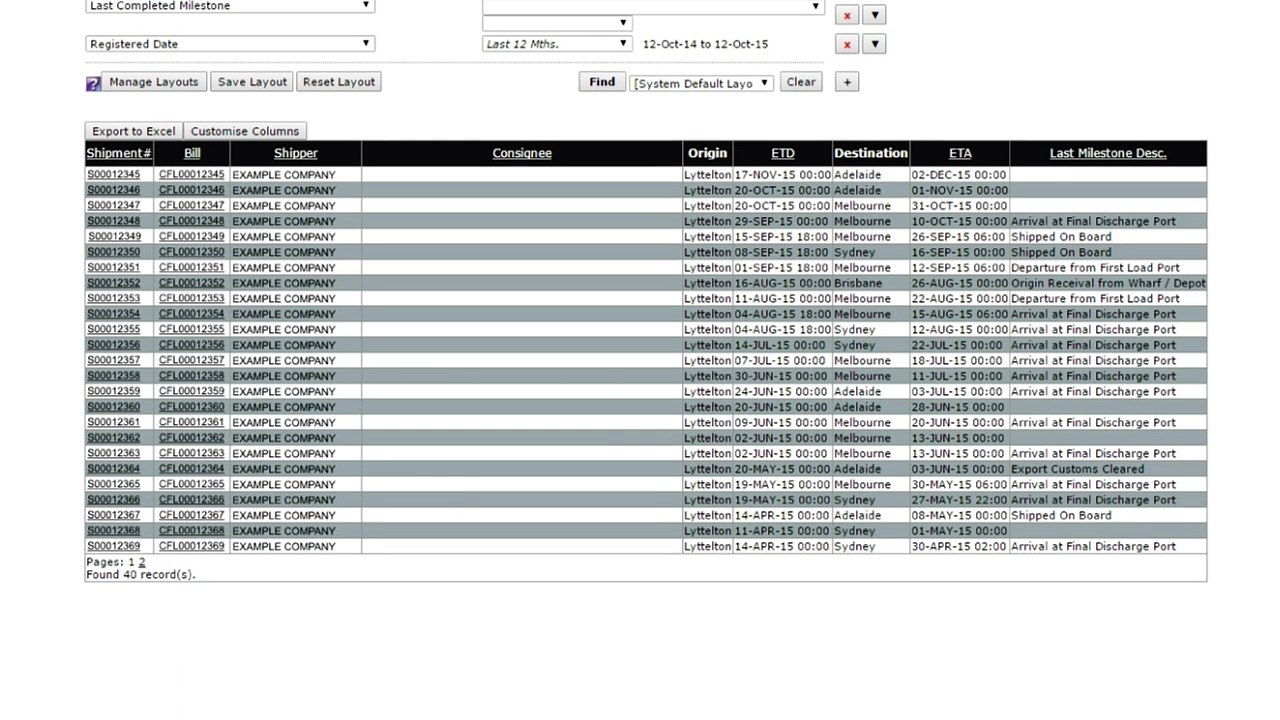Open bill CFL00012348
Screen dimensions: 1280x720
click(192, 221)
